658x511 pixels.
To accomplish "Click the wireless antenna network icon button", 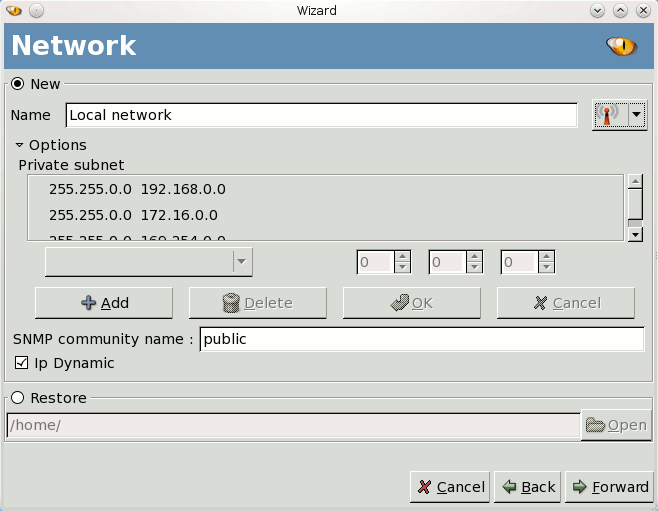I will pyautogui.click(x=611, y=115).
